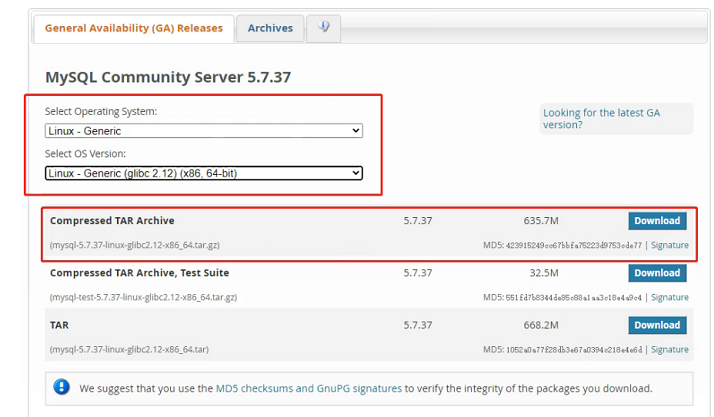Screen dimensions: 714x417
Task: Open Signature link for Test Suite archive
Action: pyautogui.click(x=669, y=297)
